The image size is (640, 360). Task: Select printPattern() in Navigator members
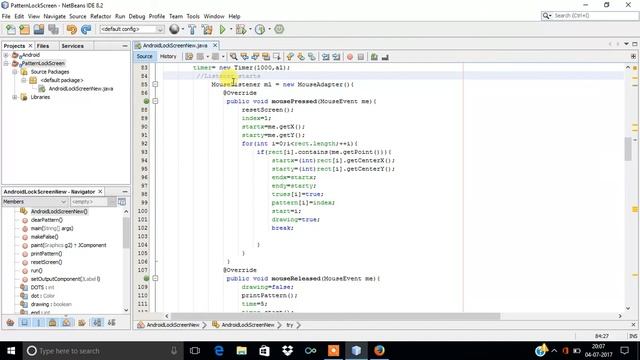pyautogui.click(x=47, y=253)
